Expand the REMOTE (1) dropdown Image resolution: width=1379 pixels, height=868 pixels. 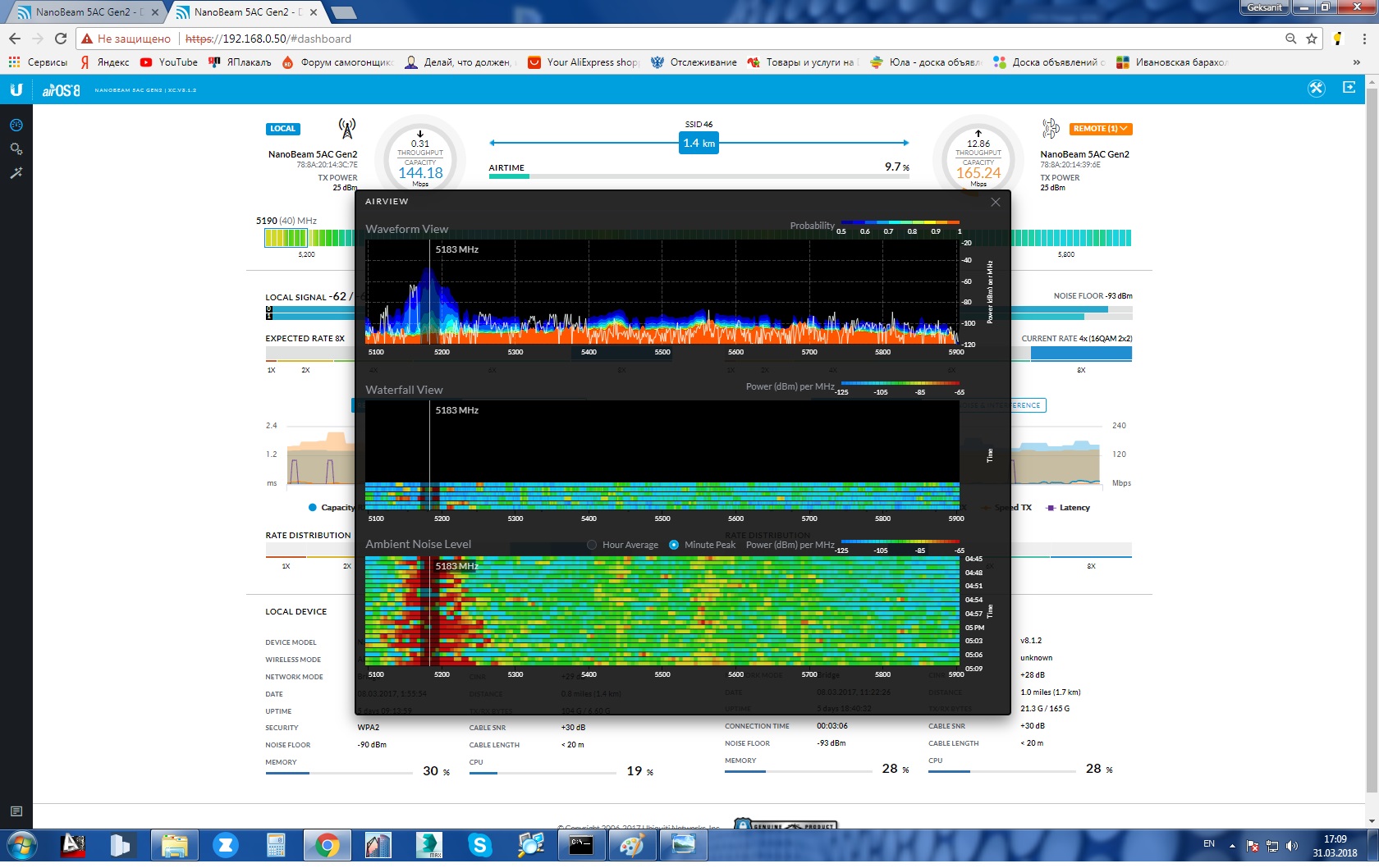pyautogui.click(x=1101, y=129)
